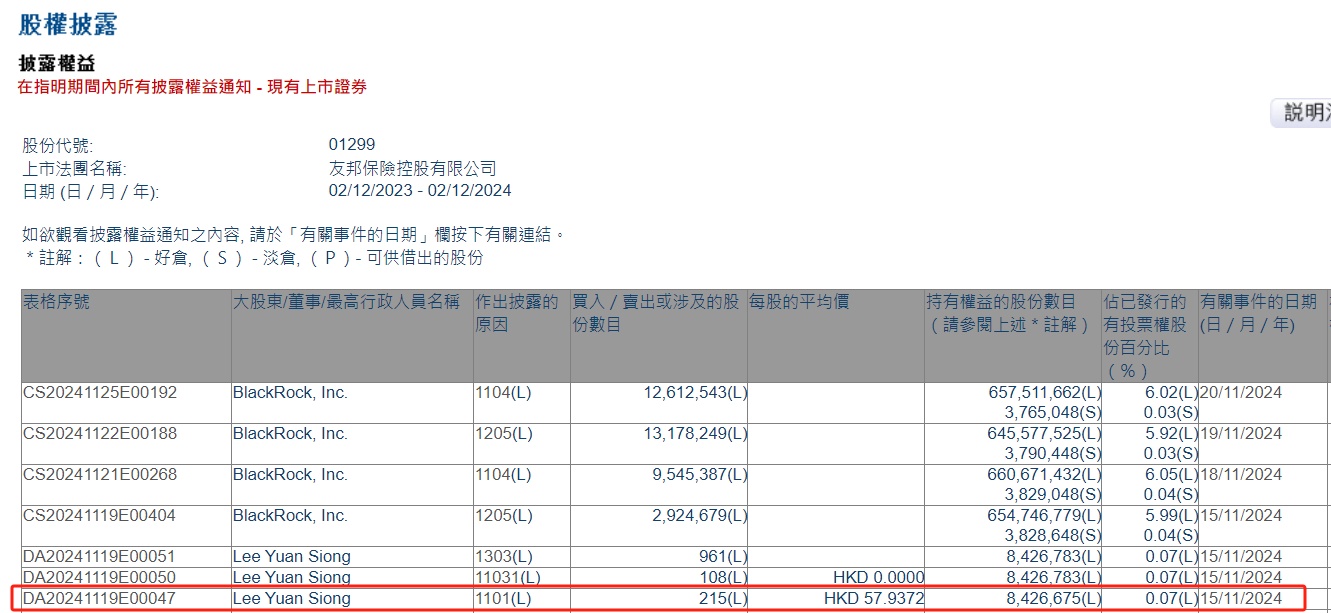Click BlackRock, Inc. in the CS20241125E00192 row
The image size is (1331, 613).
290,393
